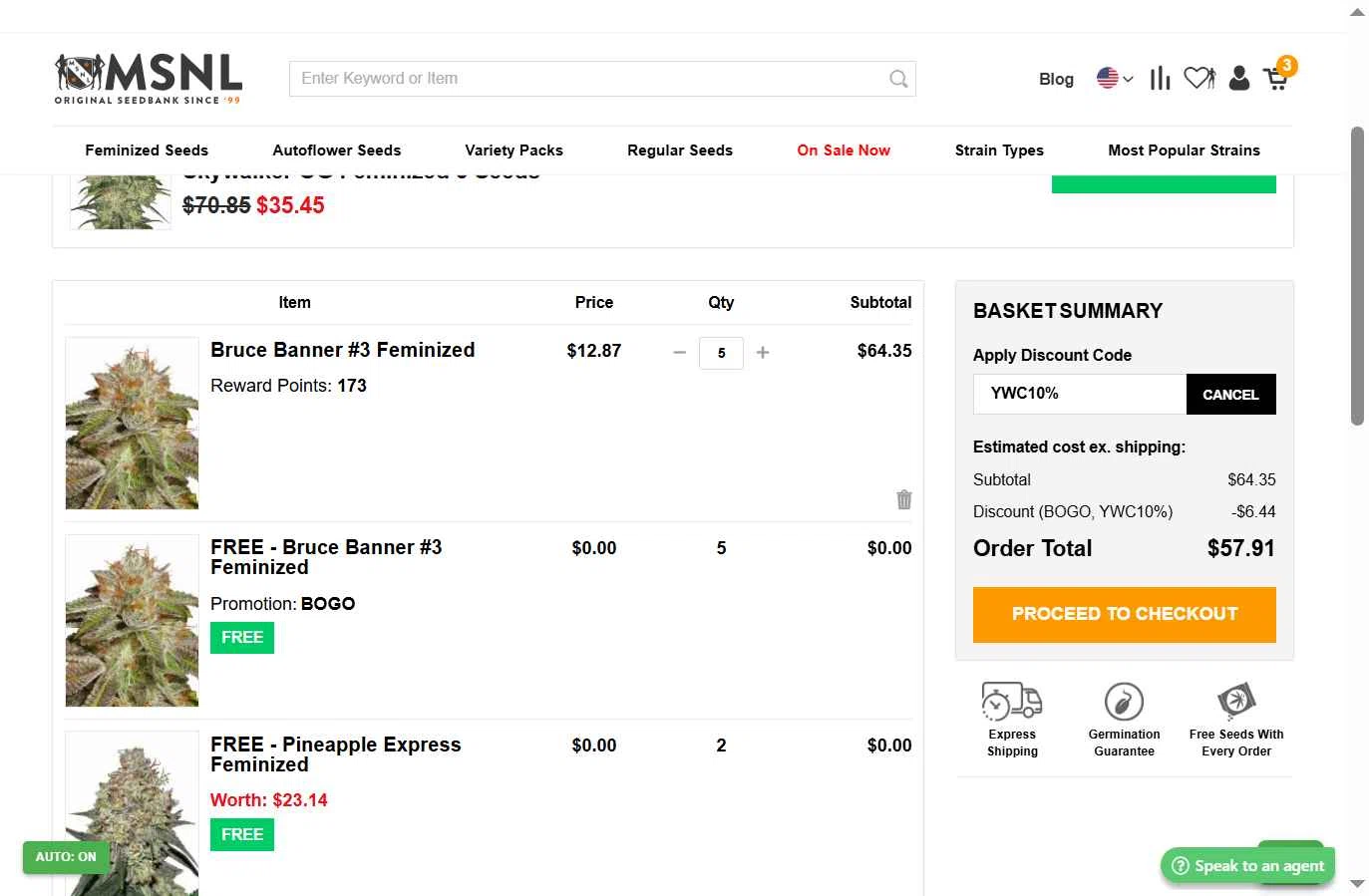Click the vertical page scrollbar thumb

point(1357,276)
